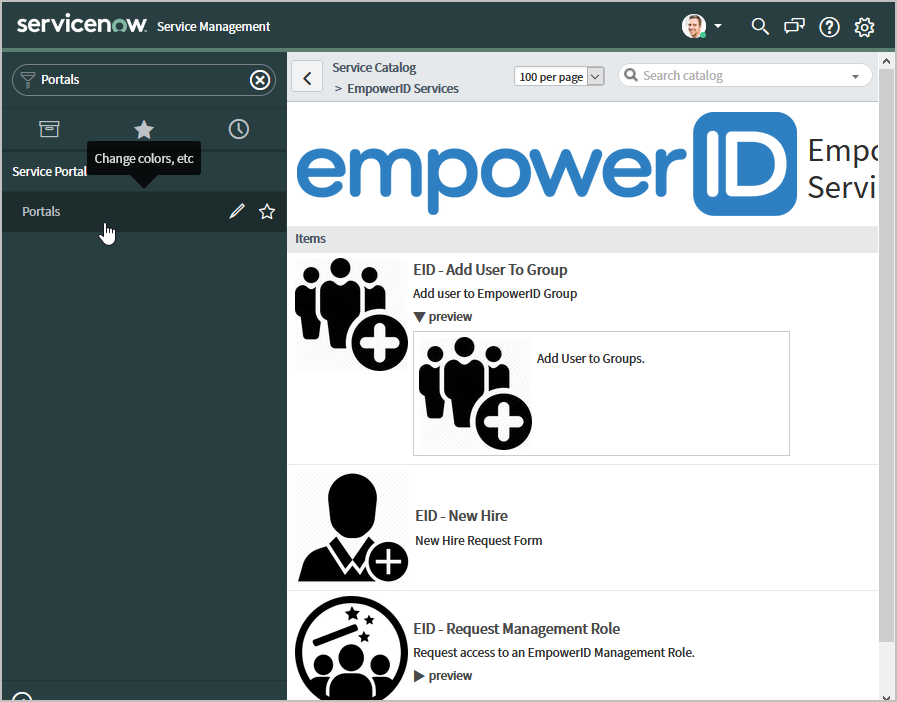
Task: Switch to the Favorites star tab
Action: click(144, 129)
